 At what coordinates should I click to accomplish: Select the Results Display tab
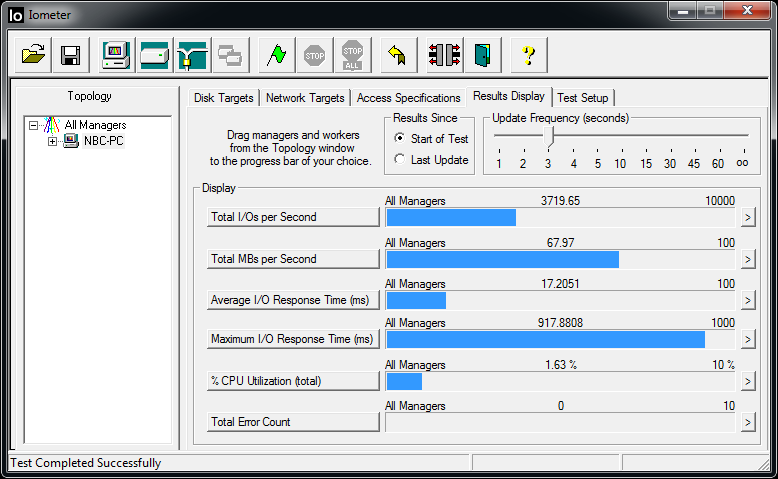click(x=509, y=96)
